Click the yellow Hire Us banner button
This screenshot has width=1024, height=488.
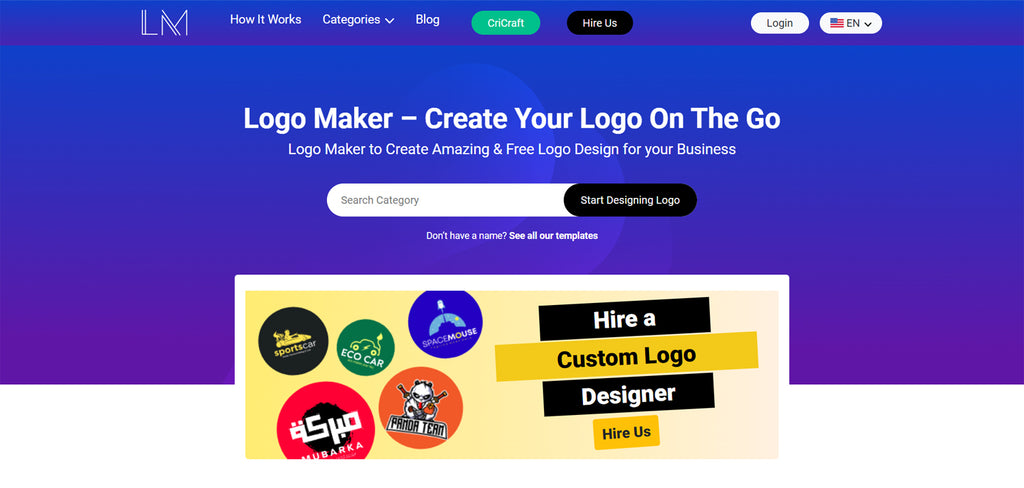pos(626,432)
